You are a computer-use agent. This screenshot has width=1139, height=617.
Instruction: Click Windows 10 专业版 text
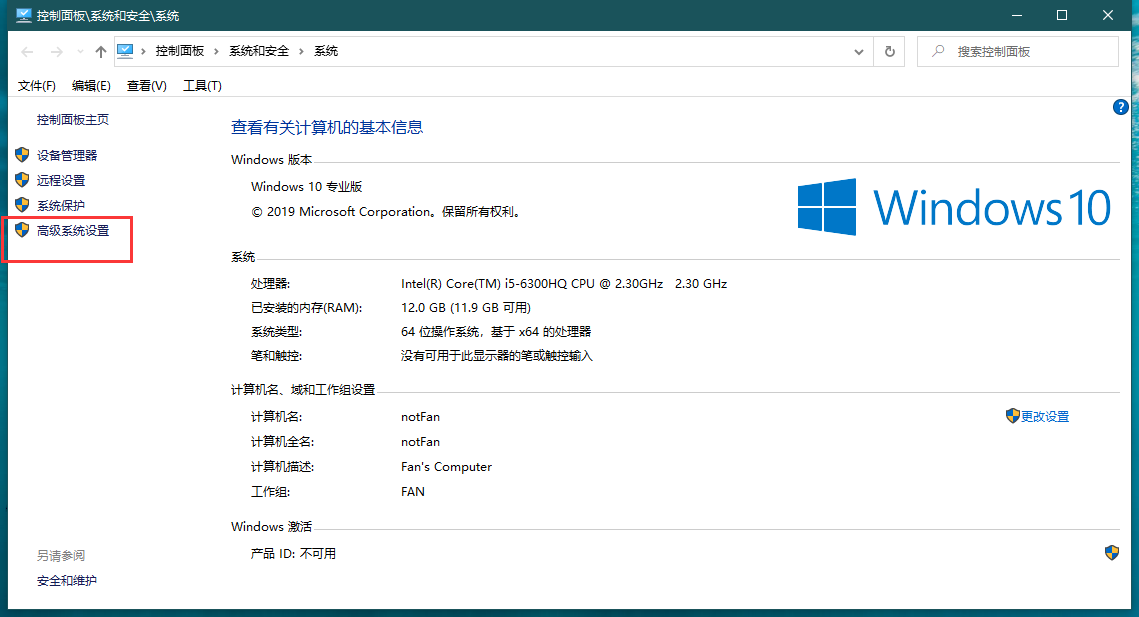307,187
